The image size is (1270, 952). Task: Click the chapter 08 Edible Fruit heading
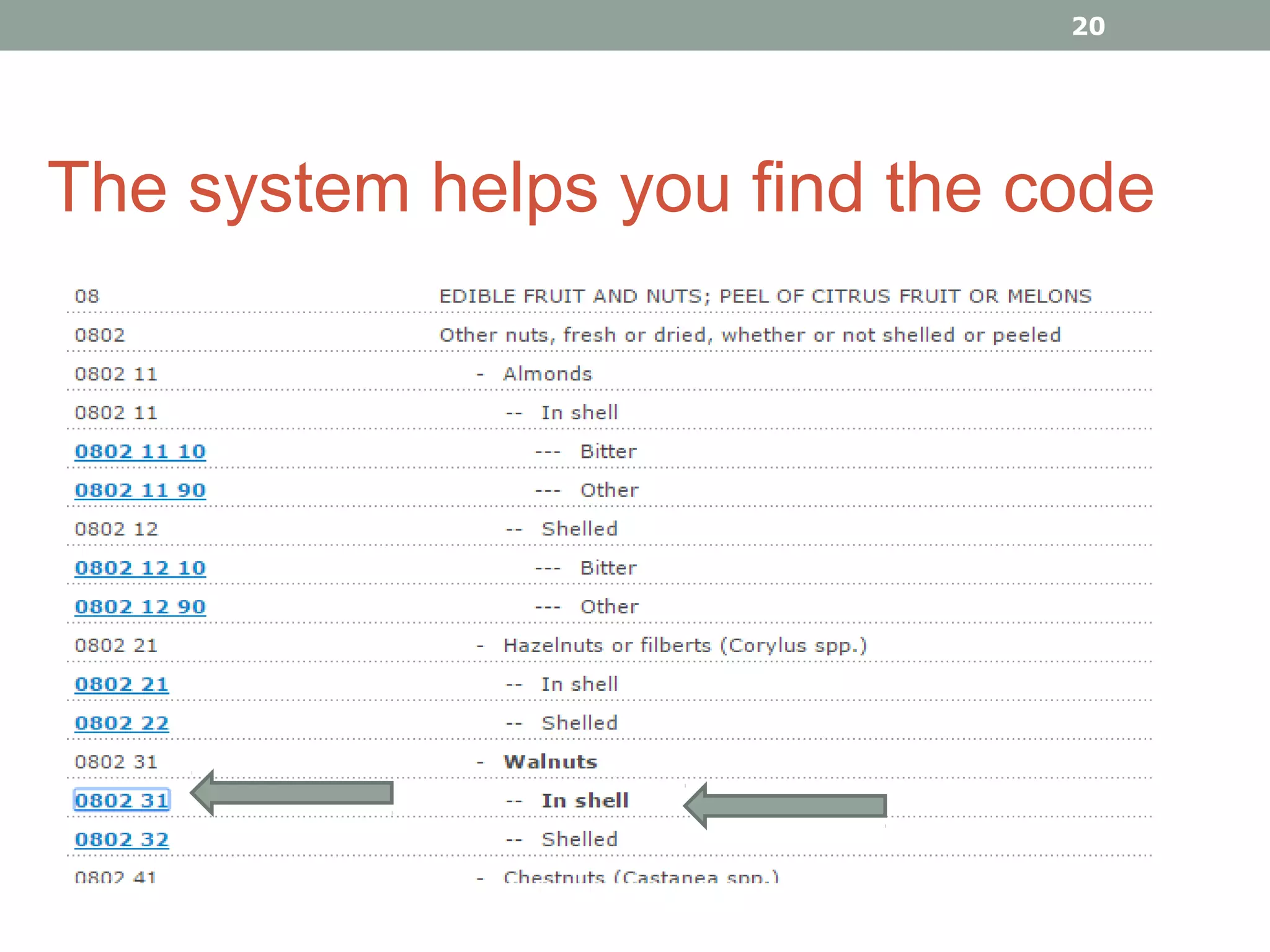point(765,296)
